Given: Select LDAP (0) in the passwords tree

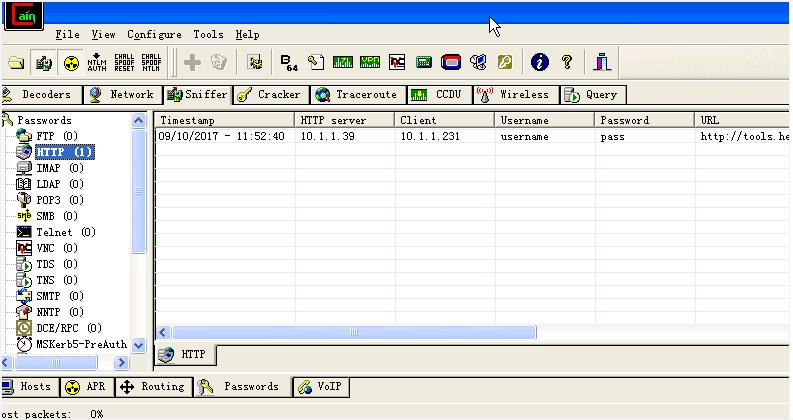Looking at the screenshot, I should point(60,184).
